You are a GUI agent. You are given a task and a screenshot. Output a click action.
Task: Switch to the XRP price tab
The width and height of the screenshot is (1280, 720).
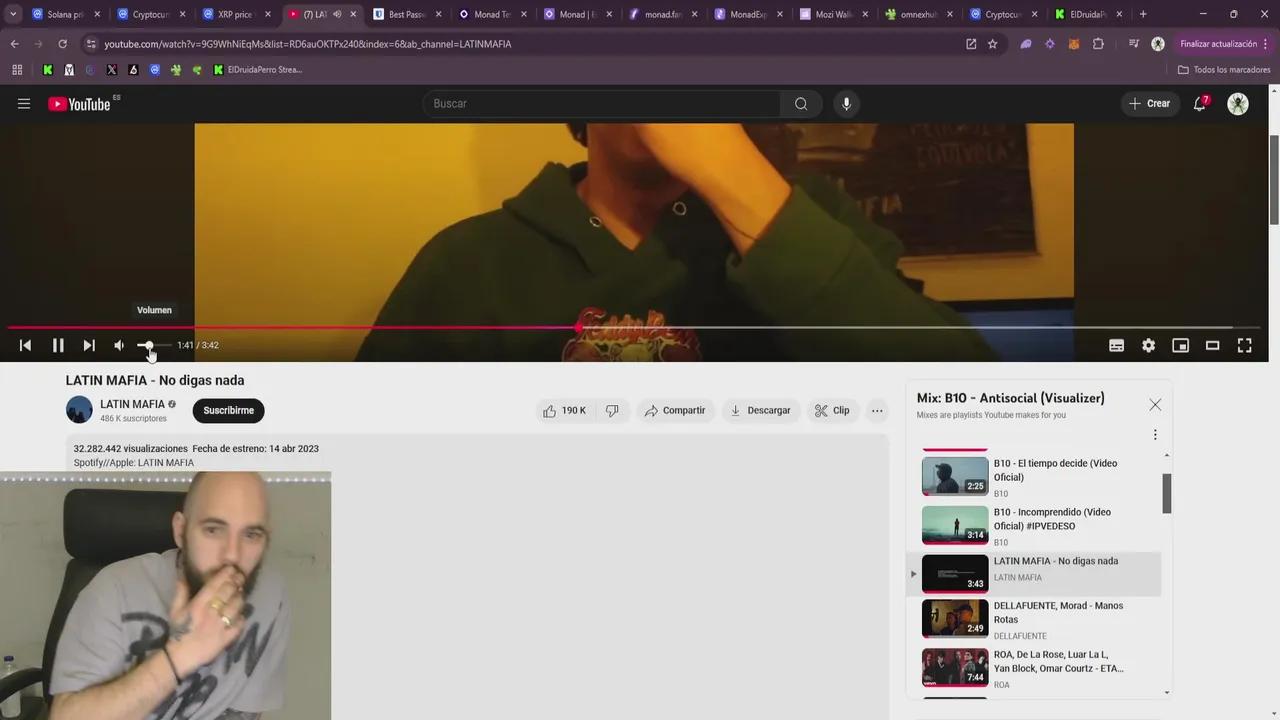[236, 14]
